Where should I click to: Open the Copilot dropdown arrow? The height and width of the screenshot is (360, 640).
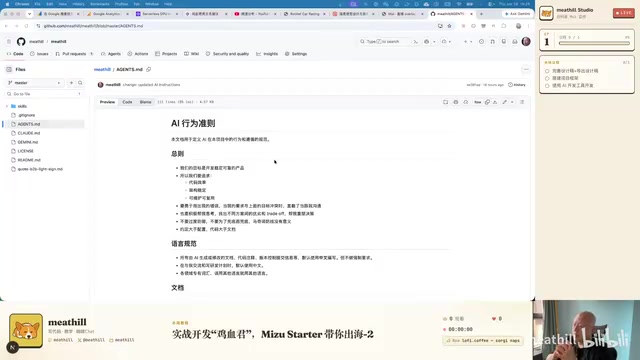[x=434, y=42]
